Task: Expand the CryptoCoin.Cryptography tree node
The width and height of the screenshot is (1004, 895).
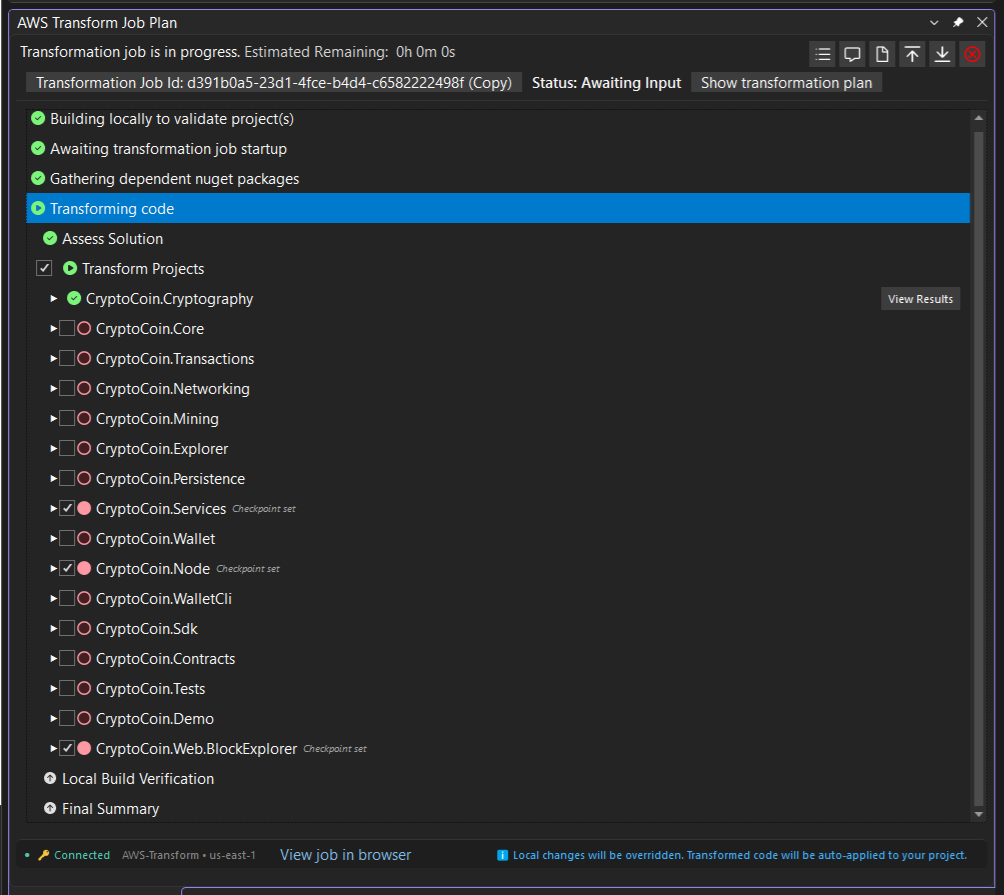Action: point(54,298)
